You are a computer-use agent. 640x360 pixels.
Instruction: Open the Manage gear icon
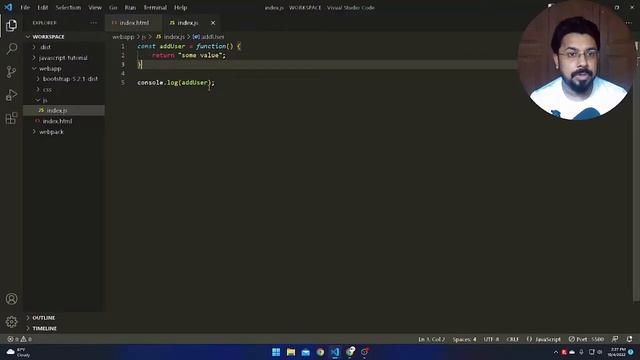point(11,322)
